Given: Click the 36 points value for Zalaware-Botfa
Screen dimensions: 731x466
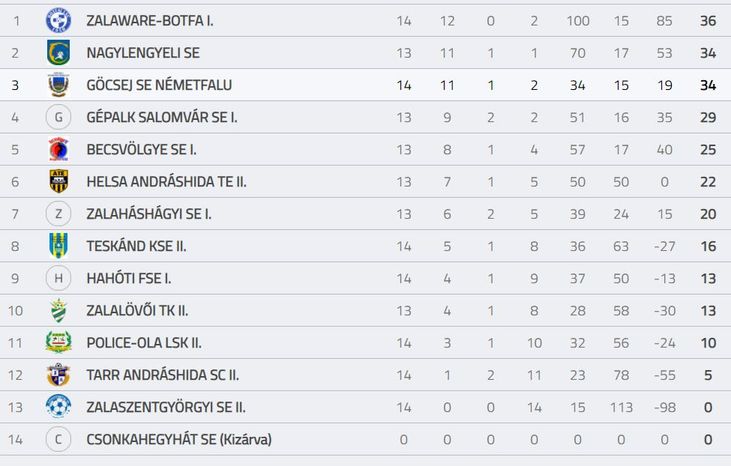Looking at the screenshot, I should [x=708, y=21].
